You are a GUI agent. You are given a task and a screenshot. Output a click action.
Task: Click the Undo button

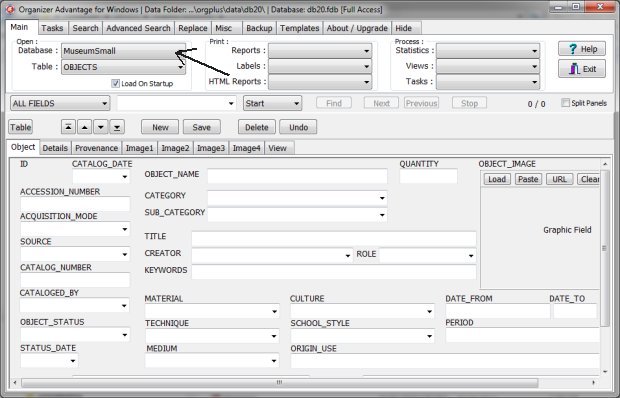point(298,127)
